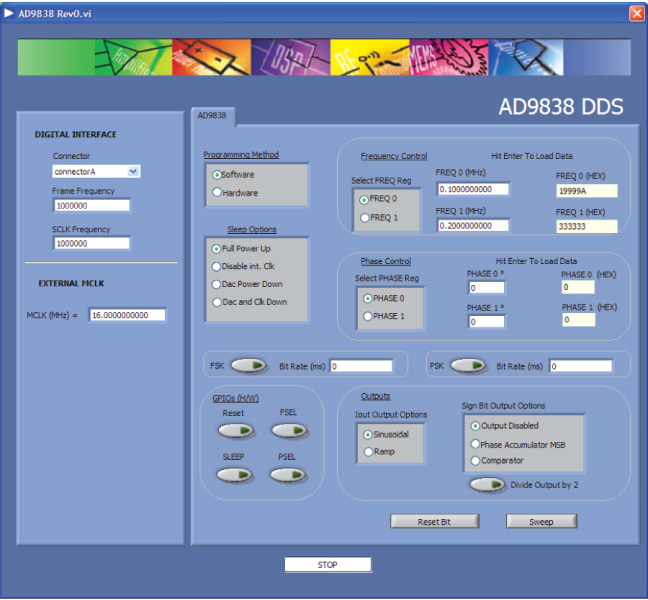Open the Connector dropdown
The width and height of the screenshot is (648, 600).
point(134,171)
